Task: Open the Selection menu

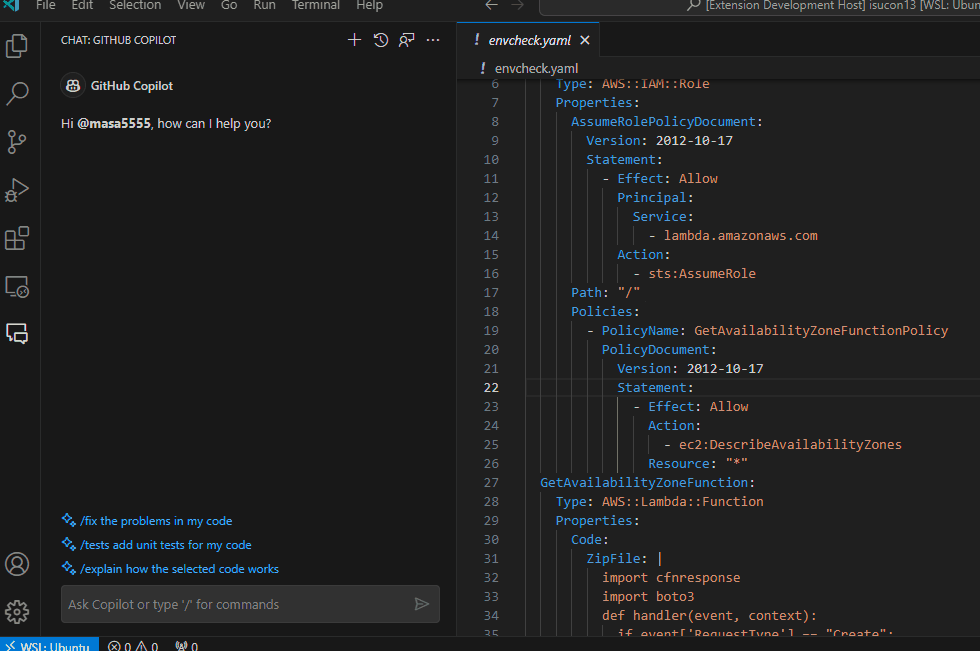Action: point(135,6)
